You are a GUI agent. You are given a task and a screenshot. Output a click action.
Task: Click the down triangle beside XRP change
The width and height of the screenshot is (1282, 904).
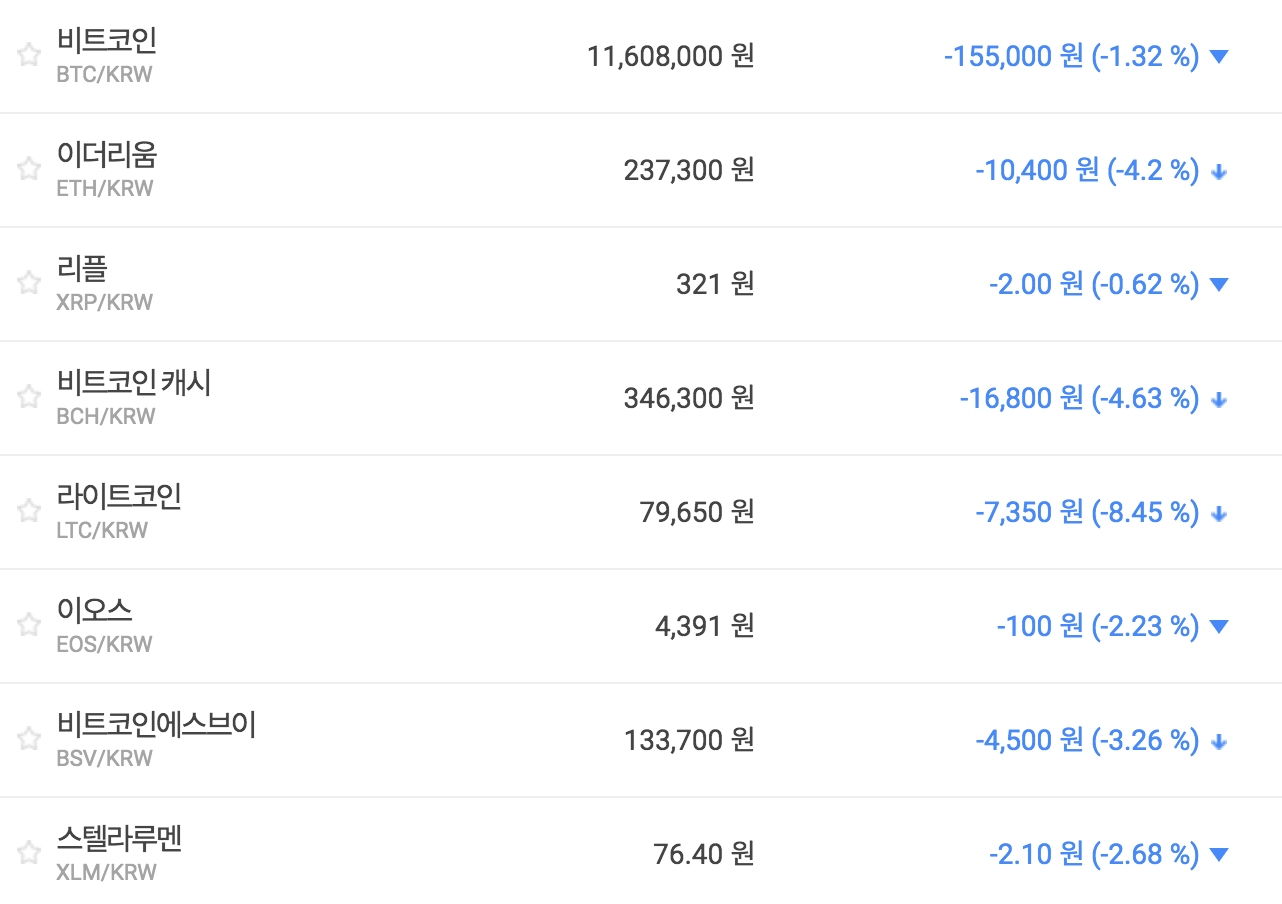click(1218, 285)
